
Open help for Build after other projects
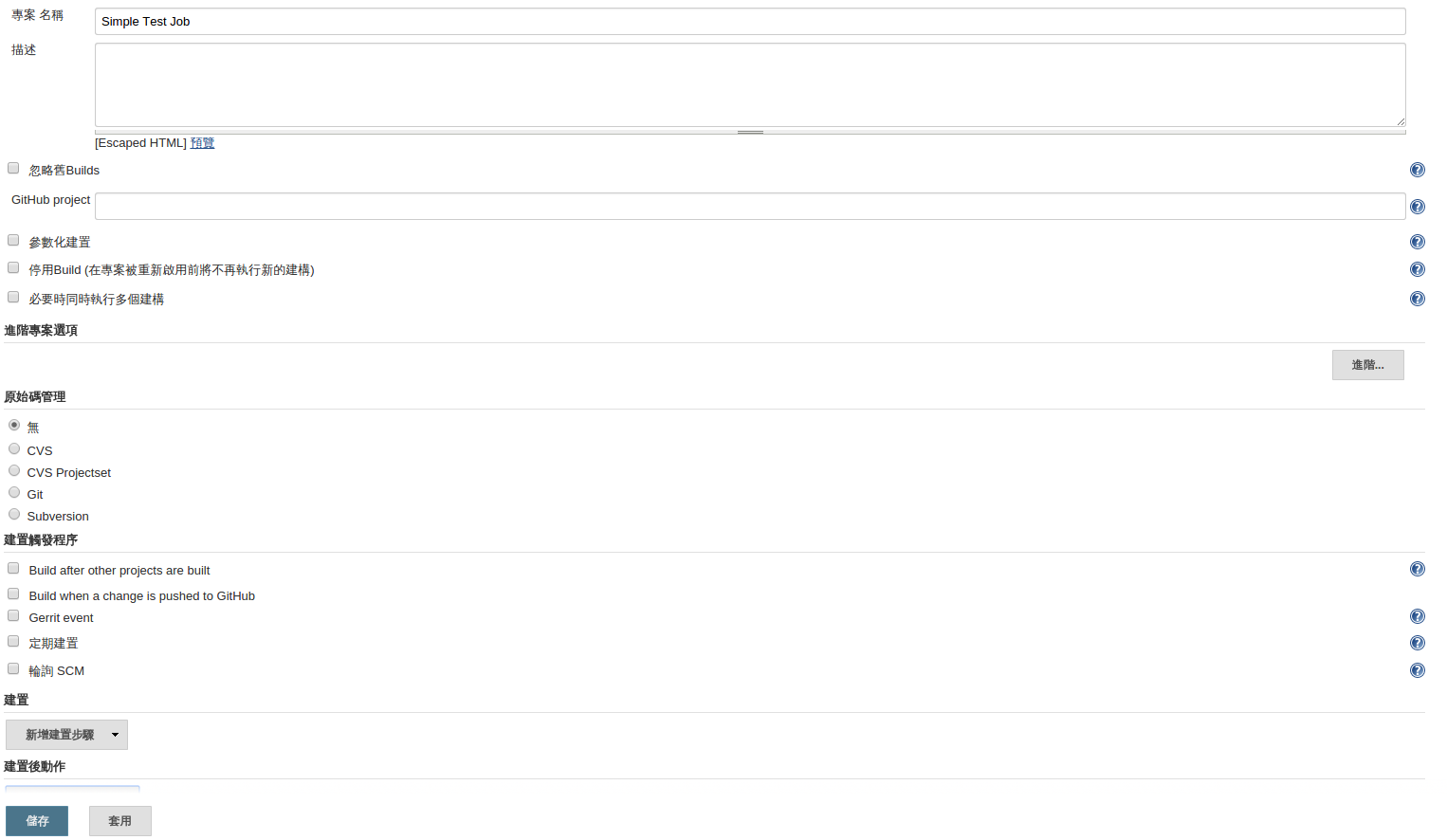tap(1417, 569)
